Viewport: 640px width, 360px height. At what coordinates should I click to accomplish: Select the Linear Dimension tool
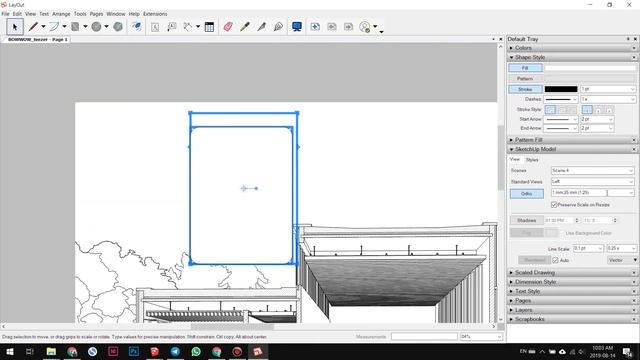coord(188,27)
